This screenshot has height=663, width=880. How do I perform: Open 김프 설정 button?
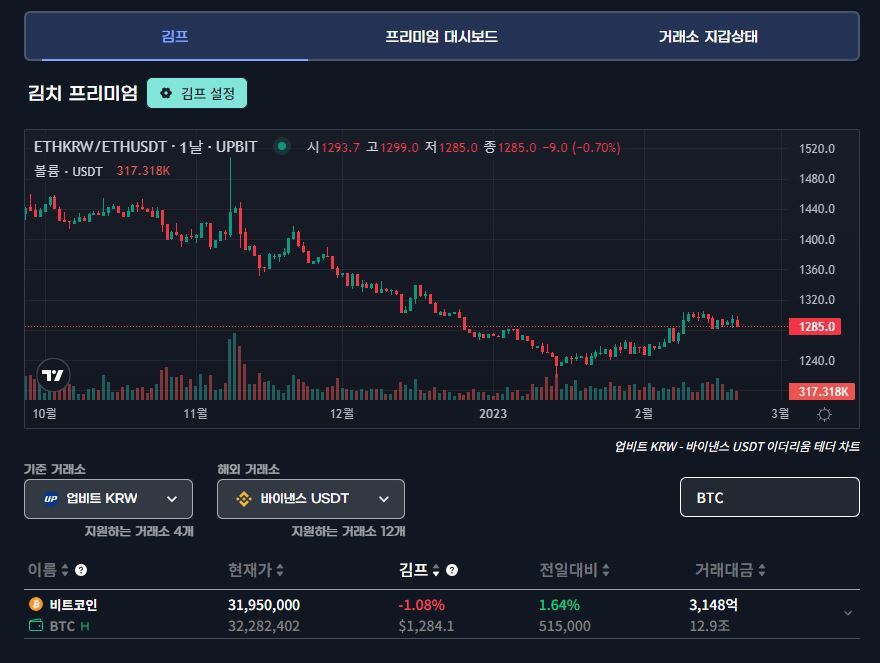coord(197,93)
